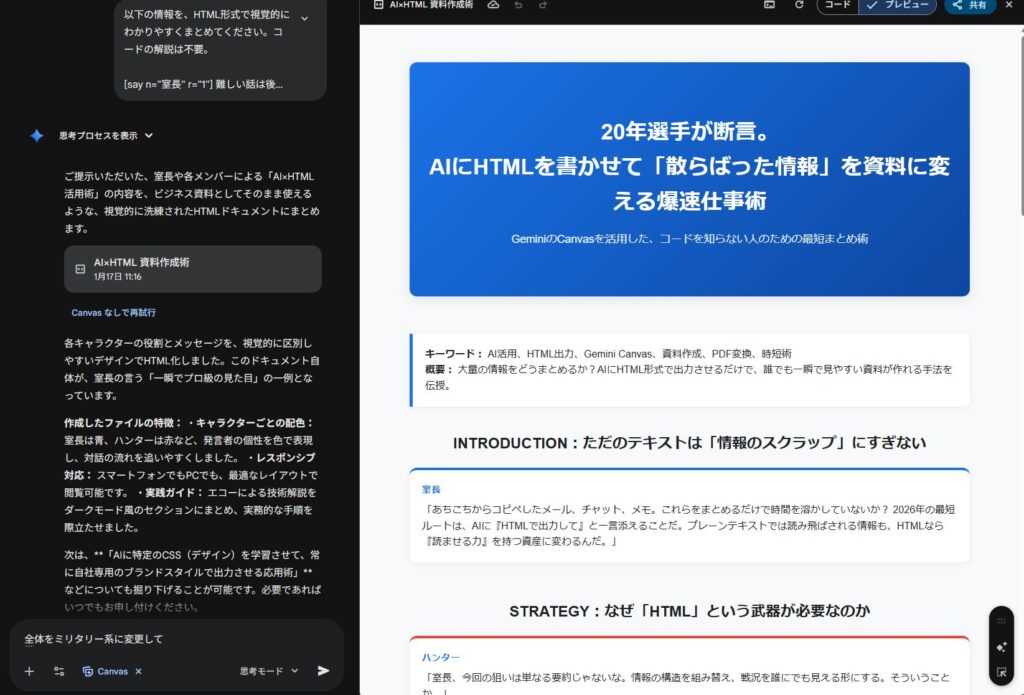1024x695 pixels.
Task: Click the plus icon to add attachment
Action: [29, 671]
